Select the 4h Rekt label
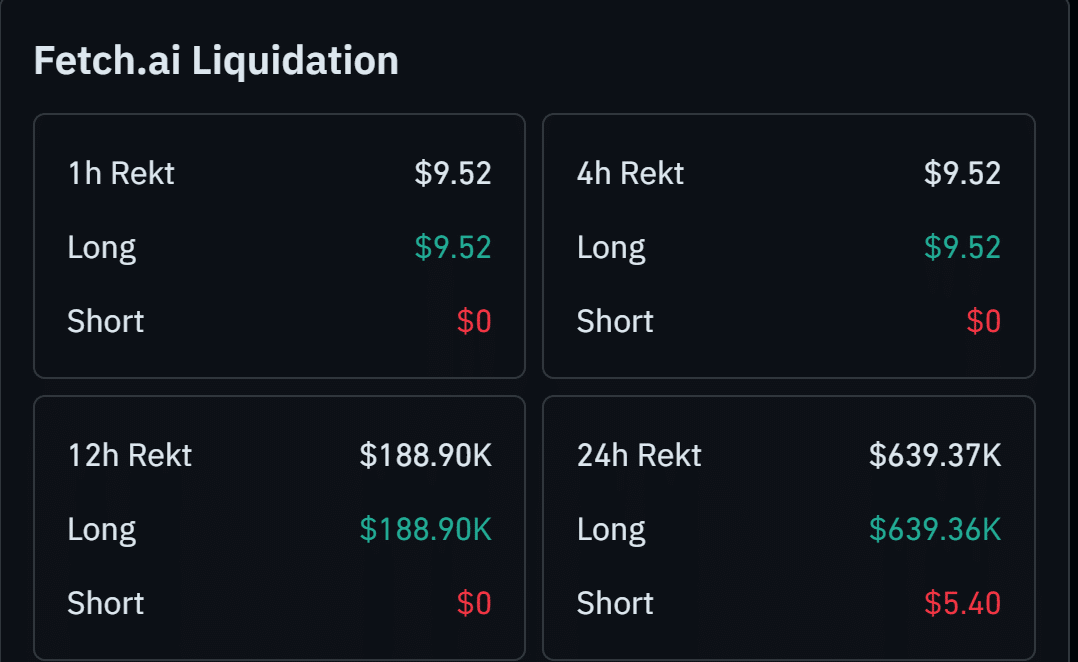Viewport: 1078px width, 662px height. (x=630, y=173)
